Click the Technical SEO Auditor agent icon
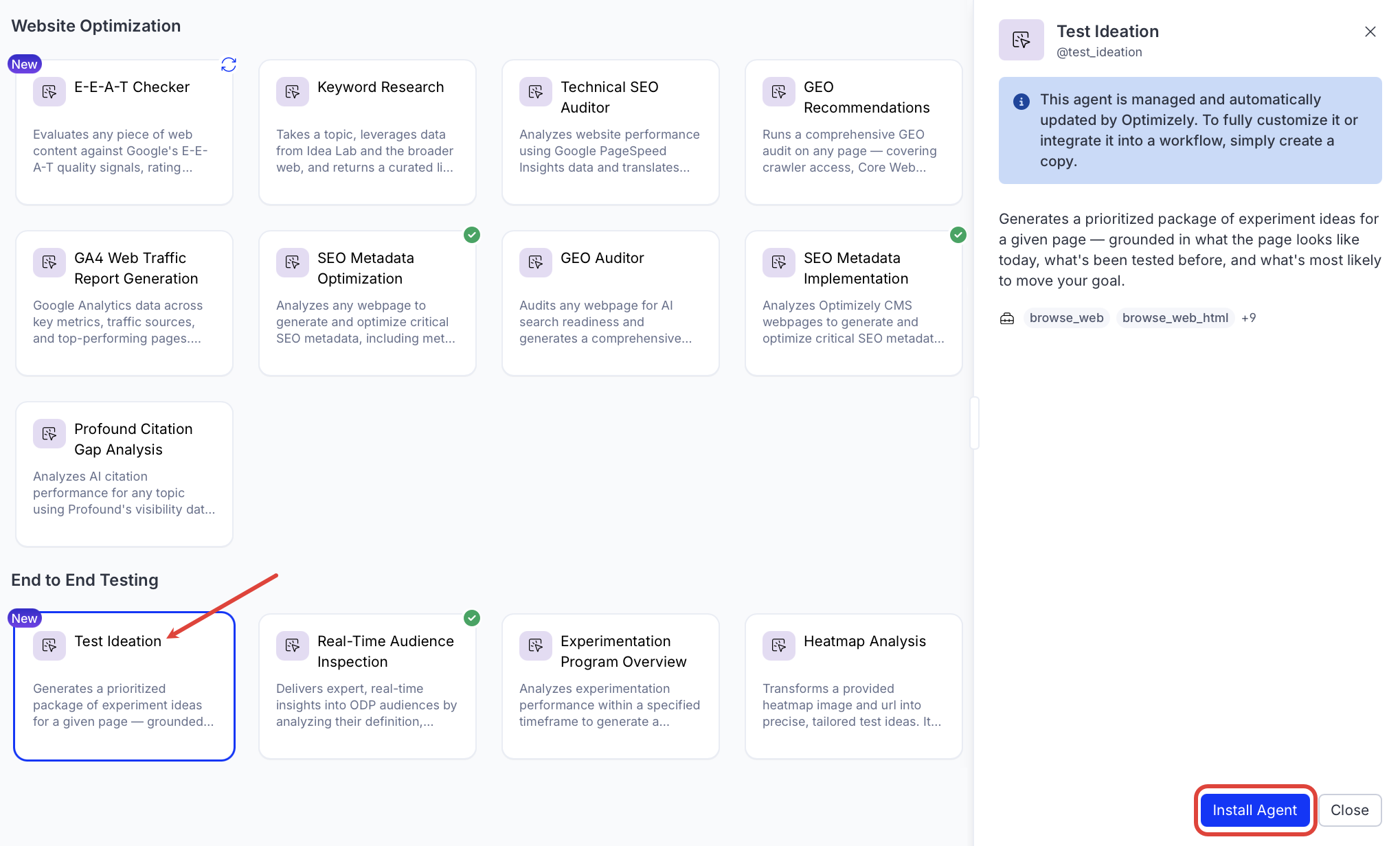 [535, 91]
